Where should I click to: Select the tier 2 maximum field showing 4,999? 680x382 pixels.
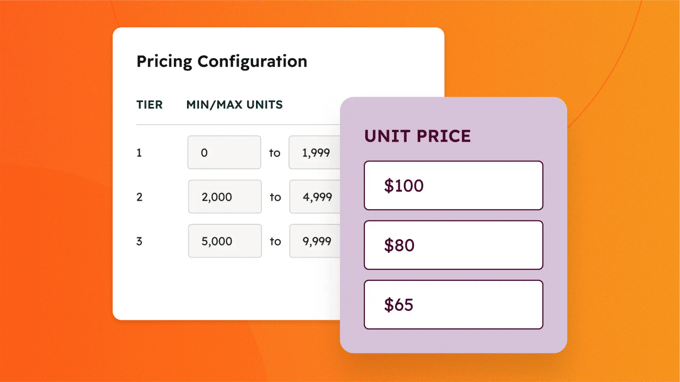(315, 196)
